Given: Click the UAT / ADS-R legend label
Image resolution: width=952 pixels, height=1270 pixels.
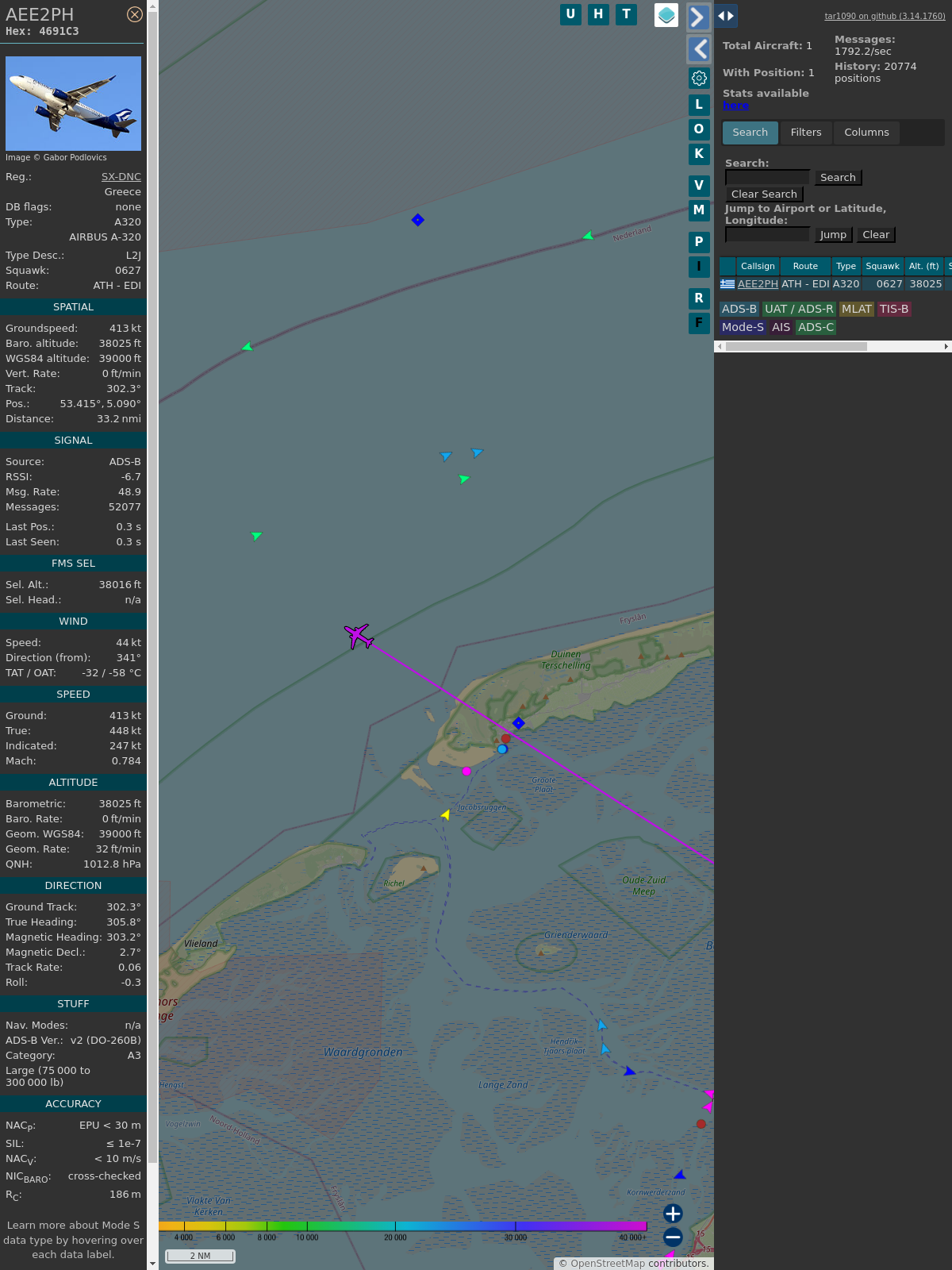Looking at the screenshot, I should click(x=799, y=310).
